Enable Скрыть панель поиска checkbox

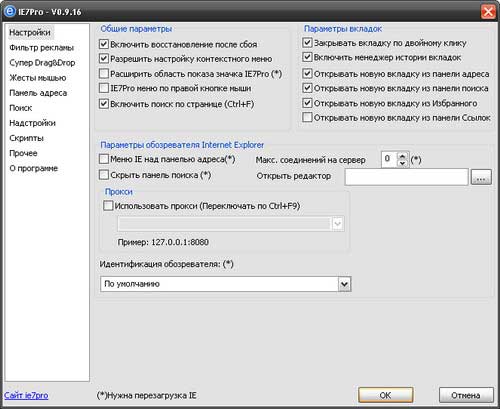pos(104,175)
